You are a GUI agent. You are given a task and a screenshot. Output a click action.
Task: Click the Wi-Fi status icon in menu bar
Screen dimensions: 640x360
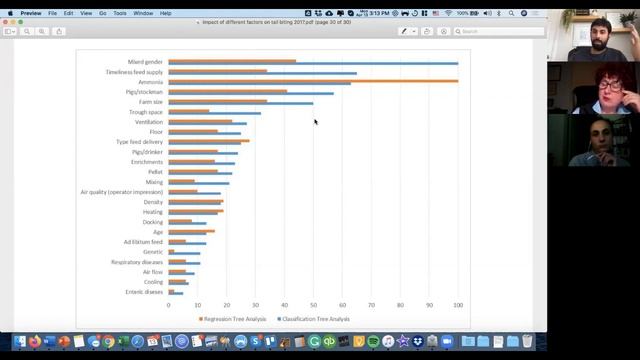pyautogui.click(x=449, y=13)
